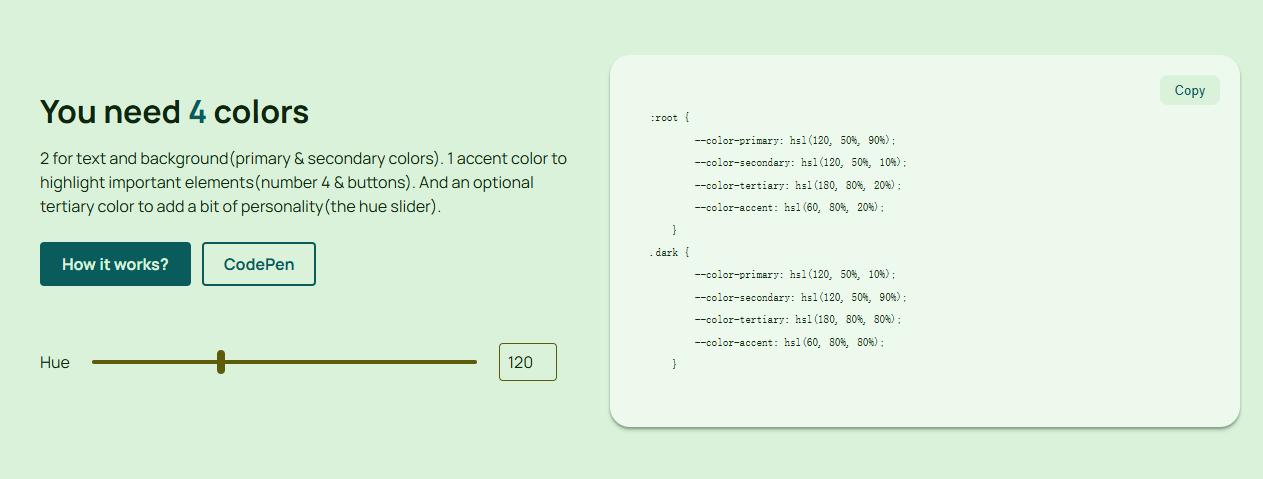Viewport: 1263px width, 479px height.
Task: Click the Hue slider thumb handle
Action: pos(221,362)
